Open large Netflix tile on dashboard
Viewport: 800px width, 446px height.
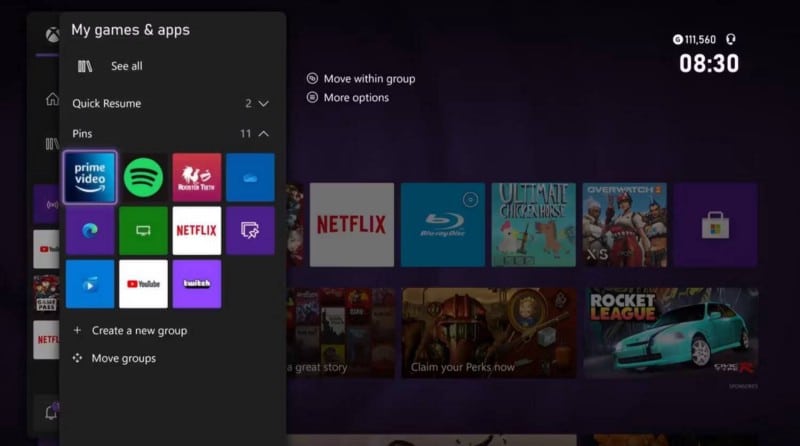pos(352,225)
